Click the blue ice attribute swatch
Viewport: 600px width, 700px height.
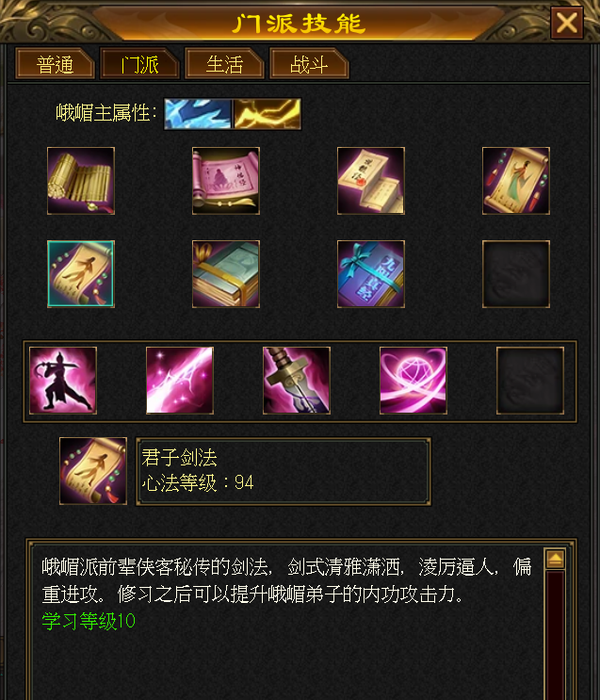(x=198, y=114)
